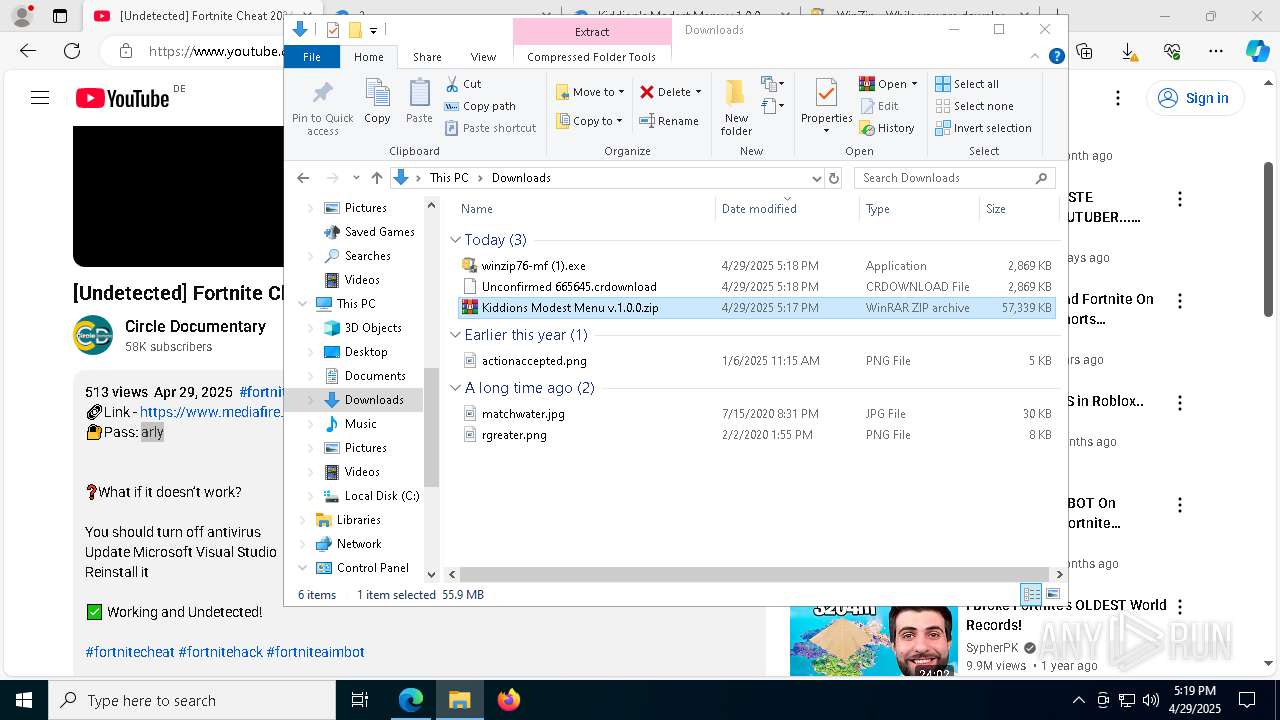This screenshot has width=1280, height=720.
Task: Sort files by Size column
Action: click(1018, 209)
